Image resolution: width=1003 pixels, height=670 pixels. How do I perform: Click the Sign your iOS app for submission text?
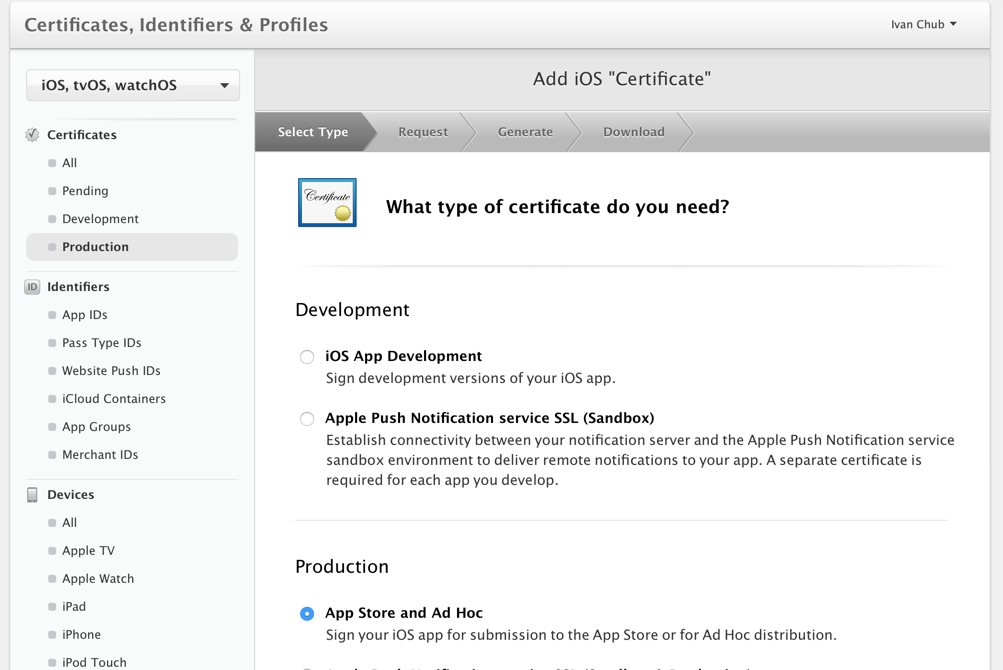[x=581, y=635]
